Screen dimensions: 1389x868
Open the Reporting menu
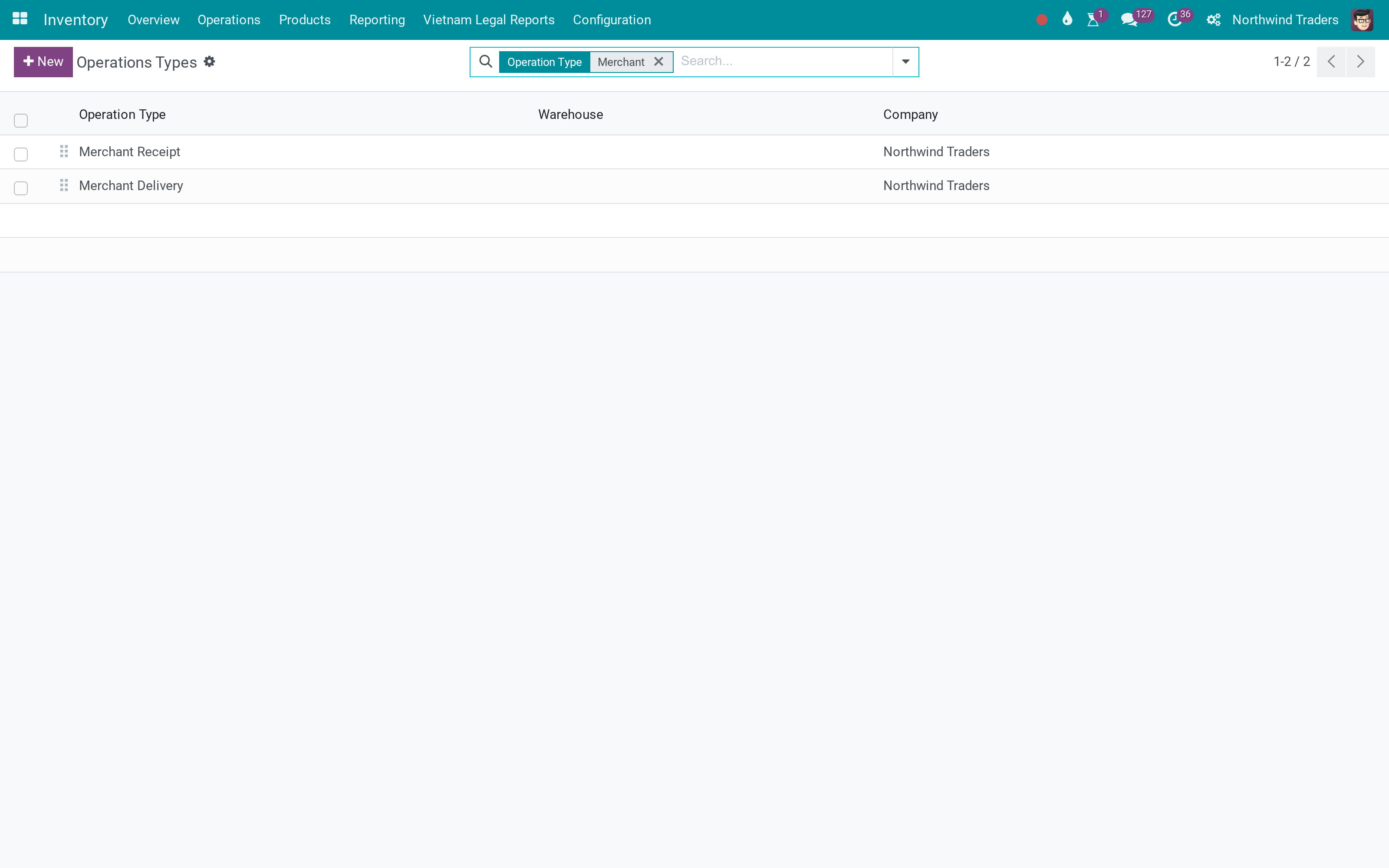[377, 20]
